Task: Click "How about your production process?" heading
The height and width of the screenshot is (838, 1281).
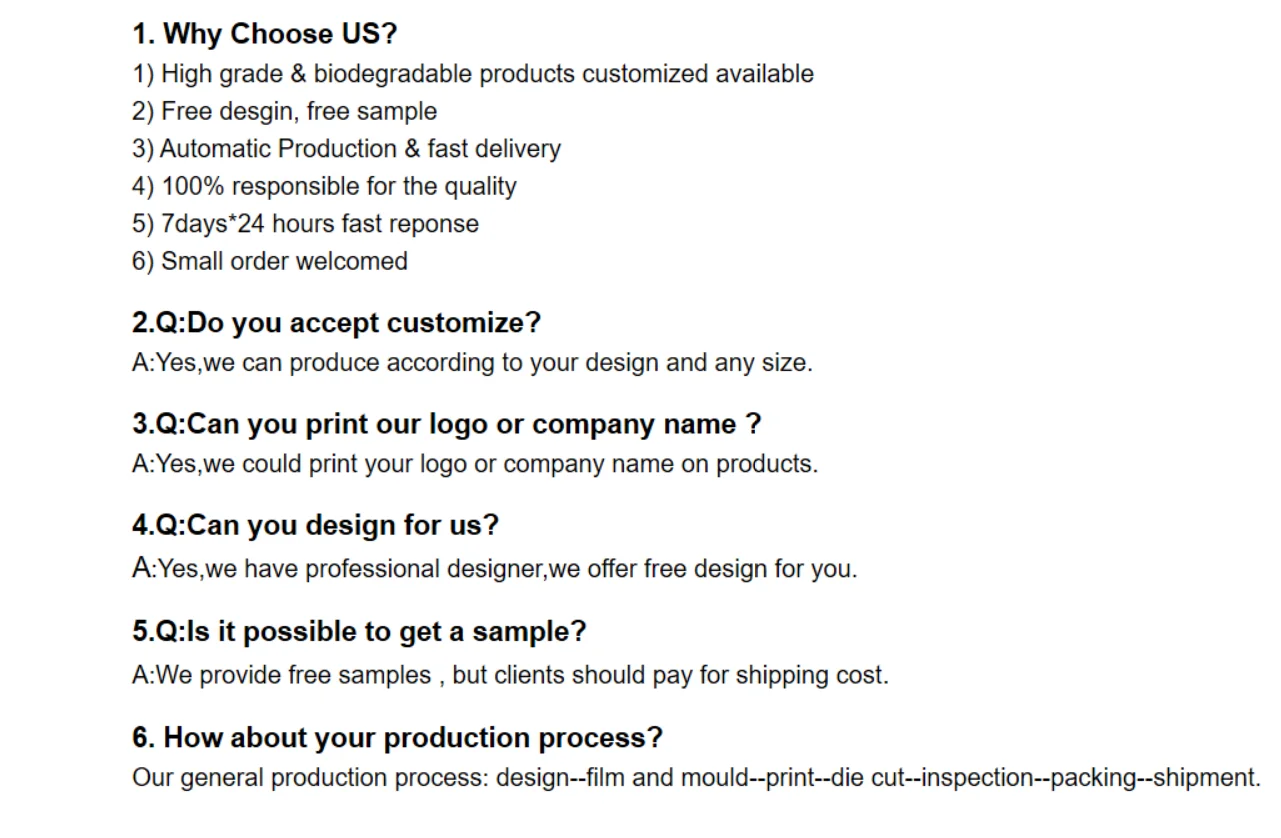Action: click(x=397, y=738)
